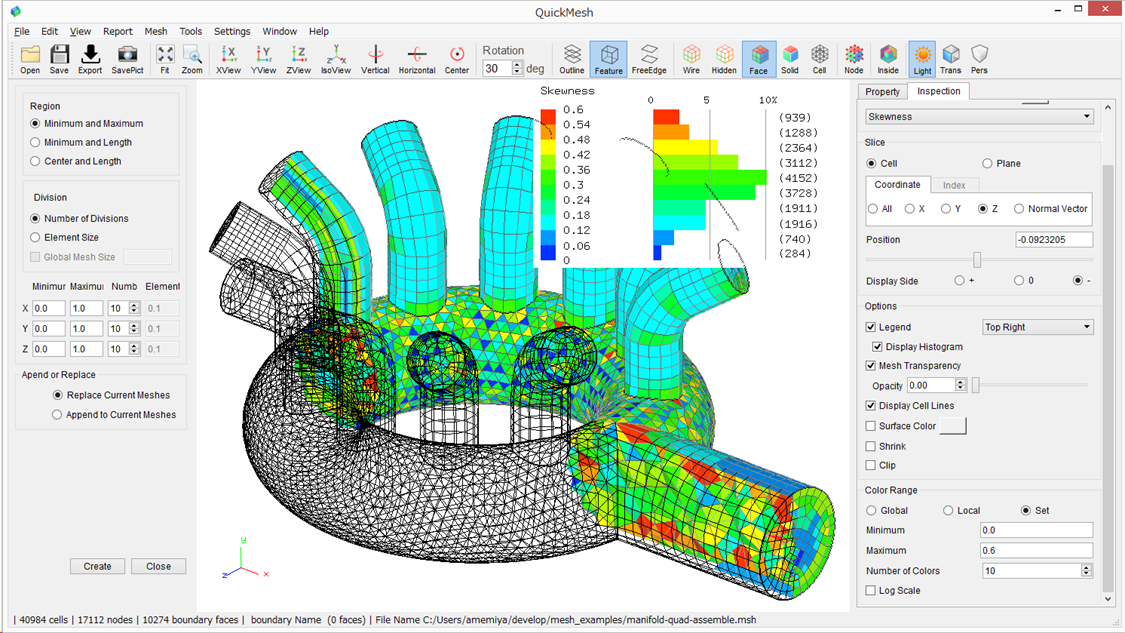Take a screenshot with SavePict
The width and height of the screenshot is (1125, 633).
pos(127,59)
